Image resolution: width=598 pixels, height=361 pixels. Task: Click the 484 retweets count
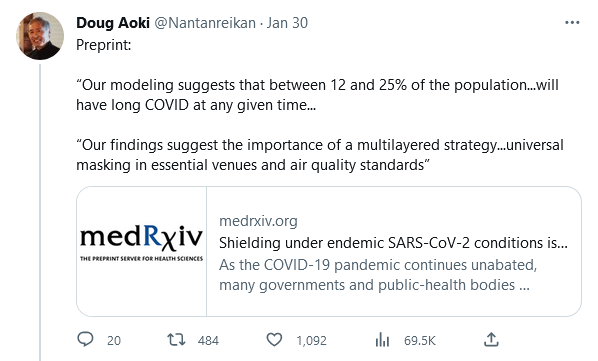(208, 340)
